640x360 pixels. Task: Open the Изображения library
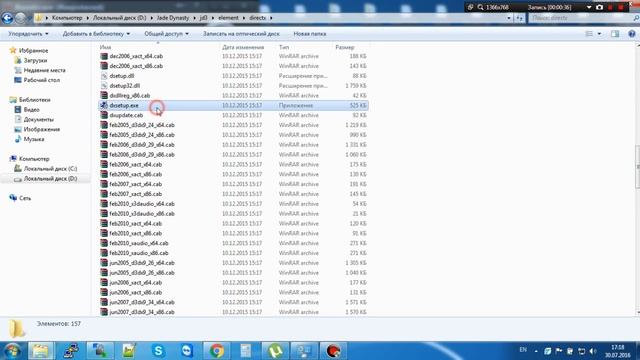[x=42, y=129]
